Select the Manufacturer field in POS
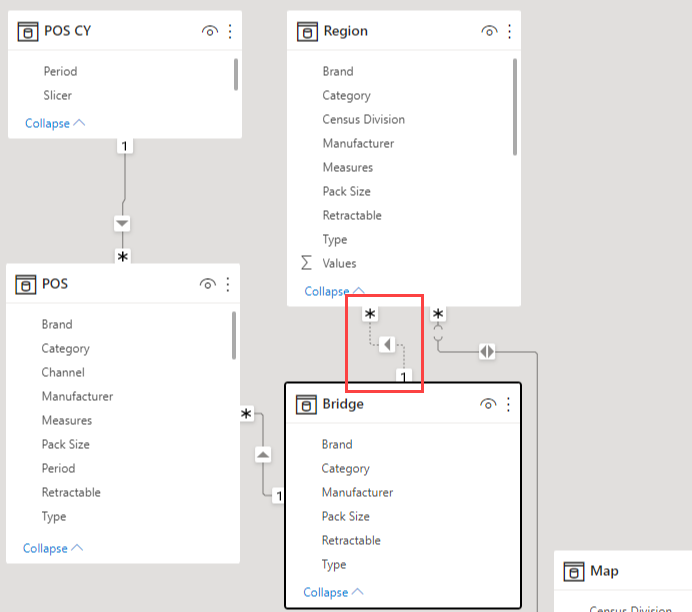This screenshot has height=612, width=692. click(x=77, y=396)
